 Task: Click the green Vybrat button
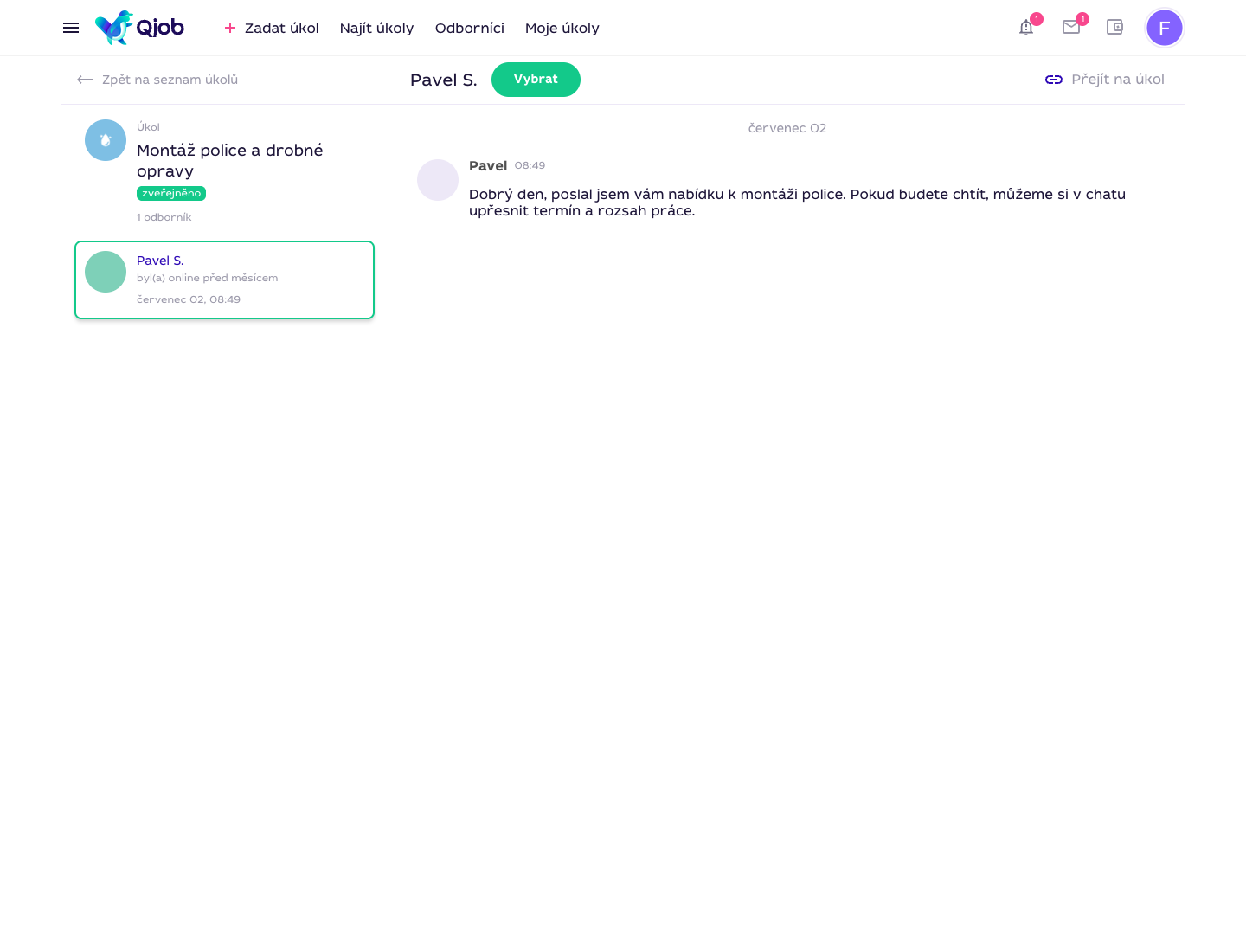click(x=536, y=80)
